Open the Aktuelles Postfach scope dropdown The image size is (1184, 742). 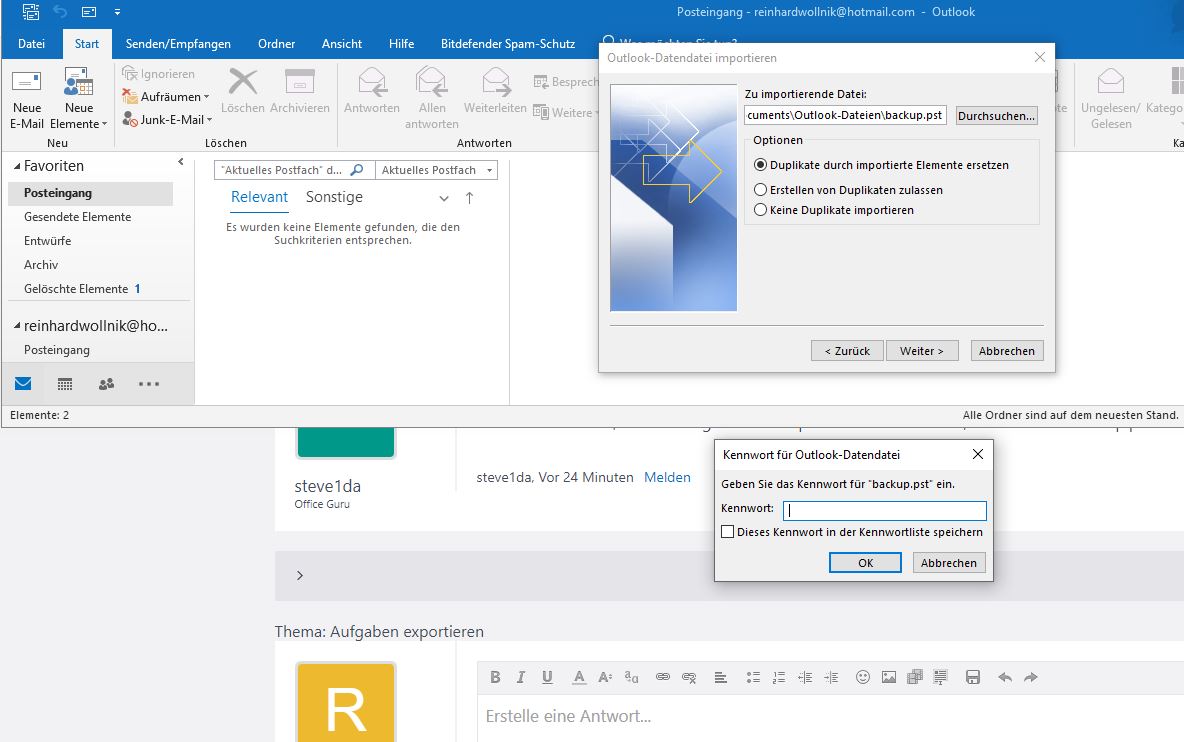436,171
